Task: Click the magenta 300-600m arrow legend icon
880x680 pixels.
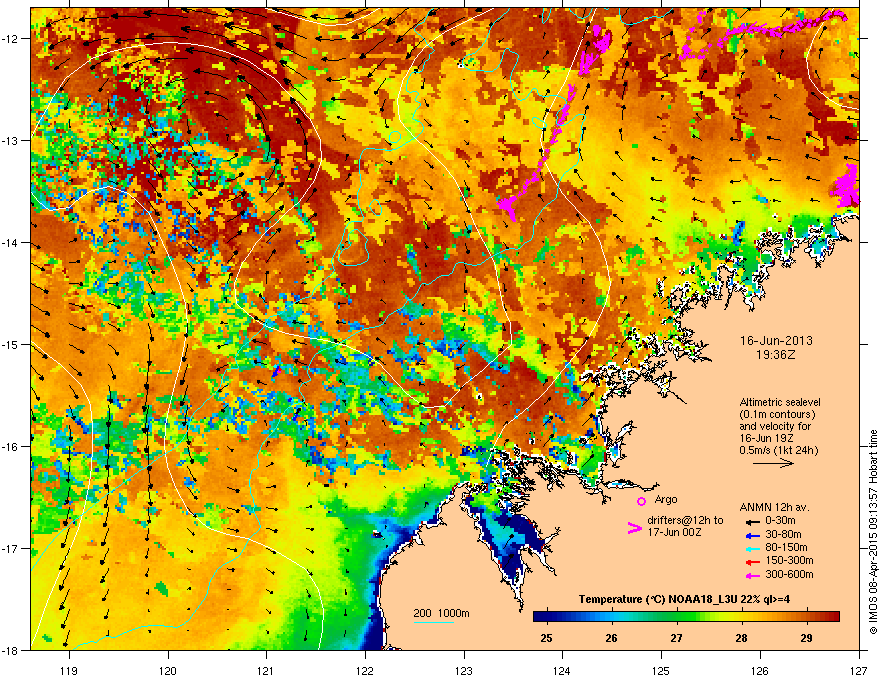Action: (x=753, y=575)
